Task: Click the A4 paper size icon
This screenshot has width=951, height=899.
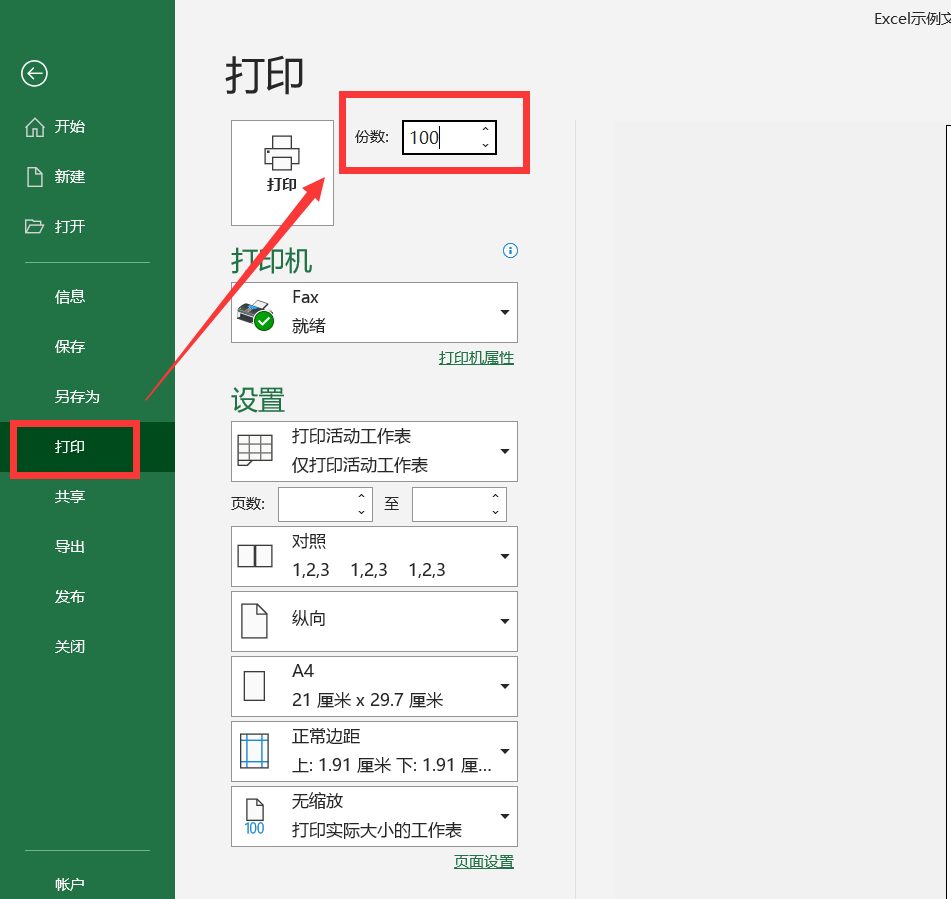Action: click(x=254, y=686)
